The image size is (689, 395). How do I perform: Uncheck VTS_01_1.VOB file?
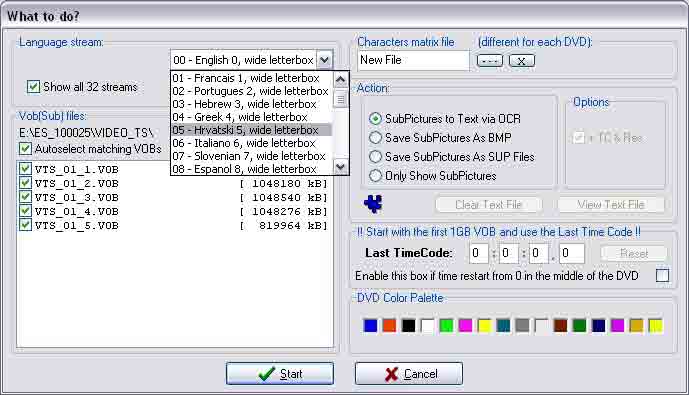click(25, 169)
